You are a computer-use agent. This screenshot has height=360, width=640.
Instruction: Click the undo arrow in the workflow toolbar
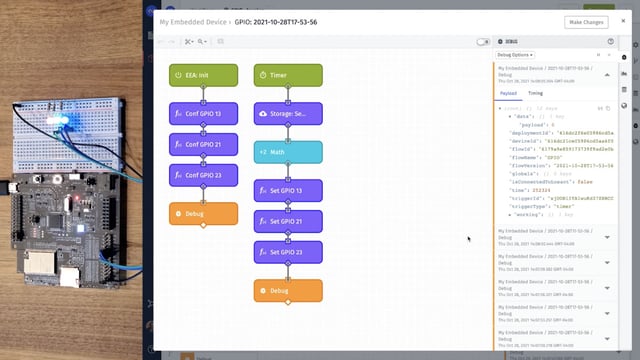coord(161,42)
